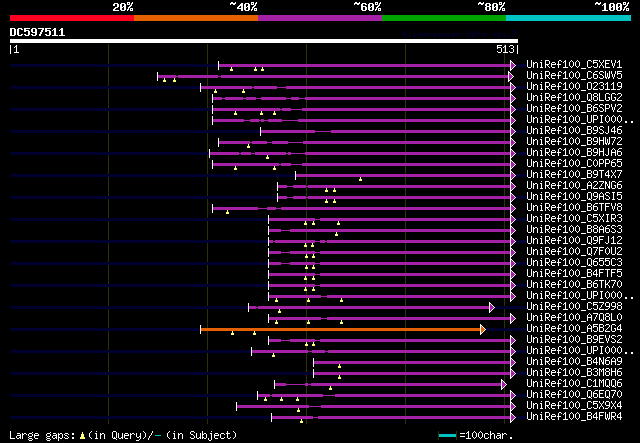Select the yellow gap marker under the C5Z998 bar

click(x=279, y=312)
